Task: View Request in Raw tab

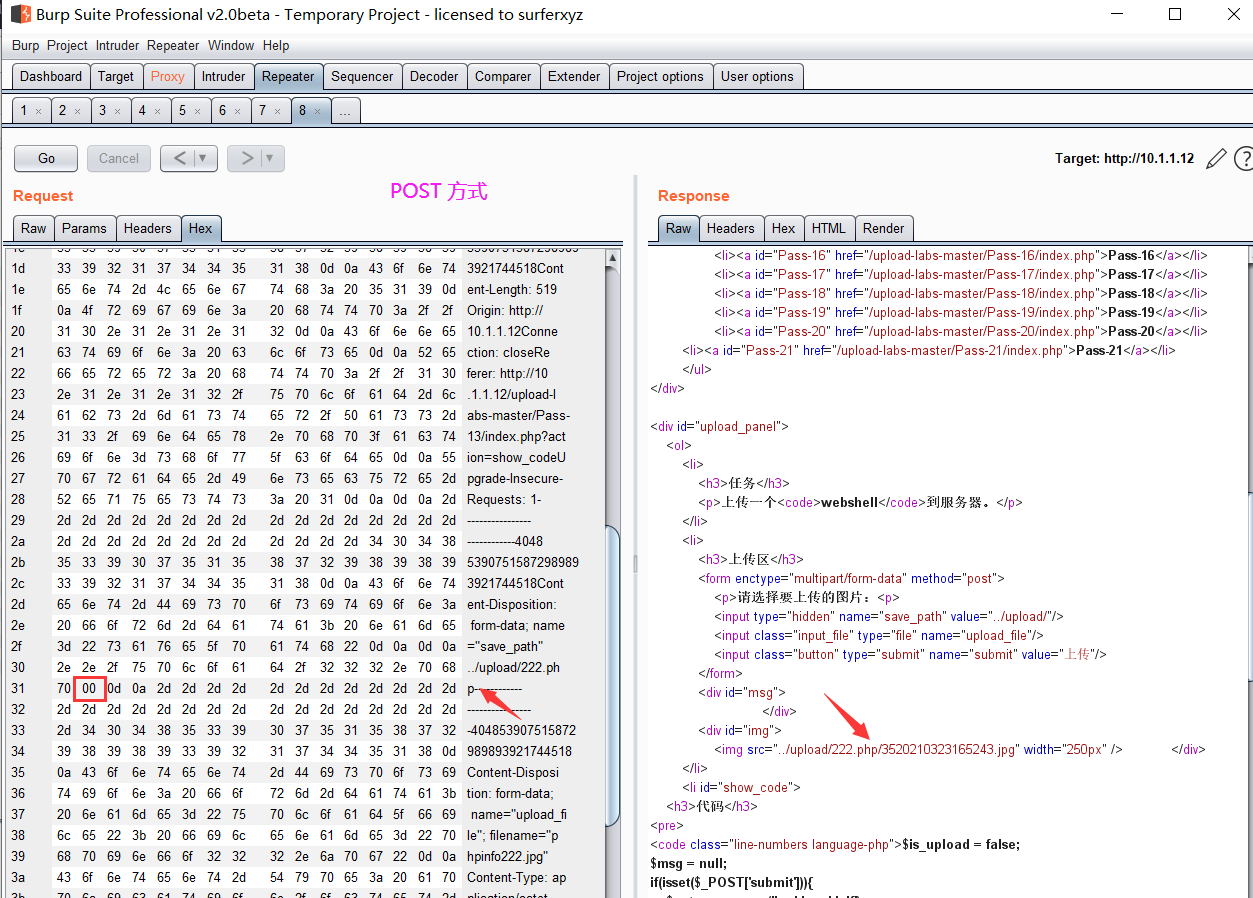Action: [34, 228]
